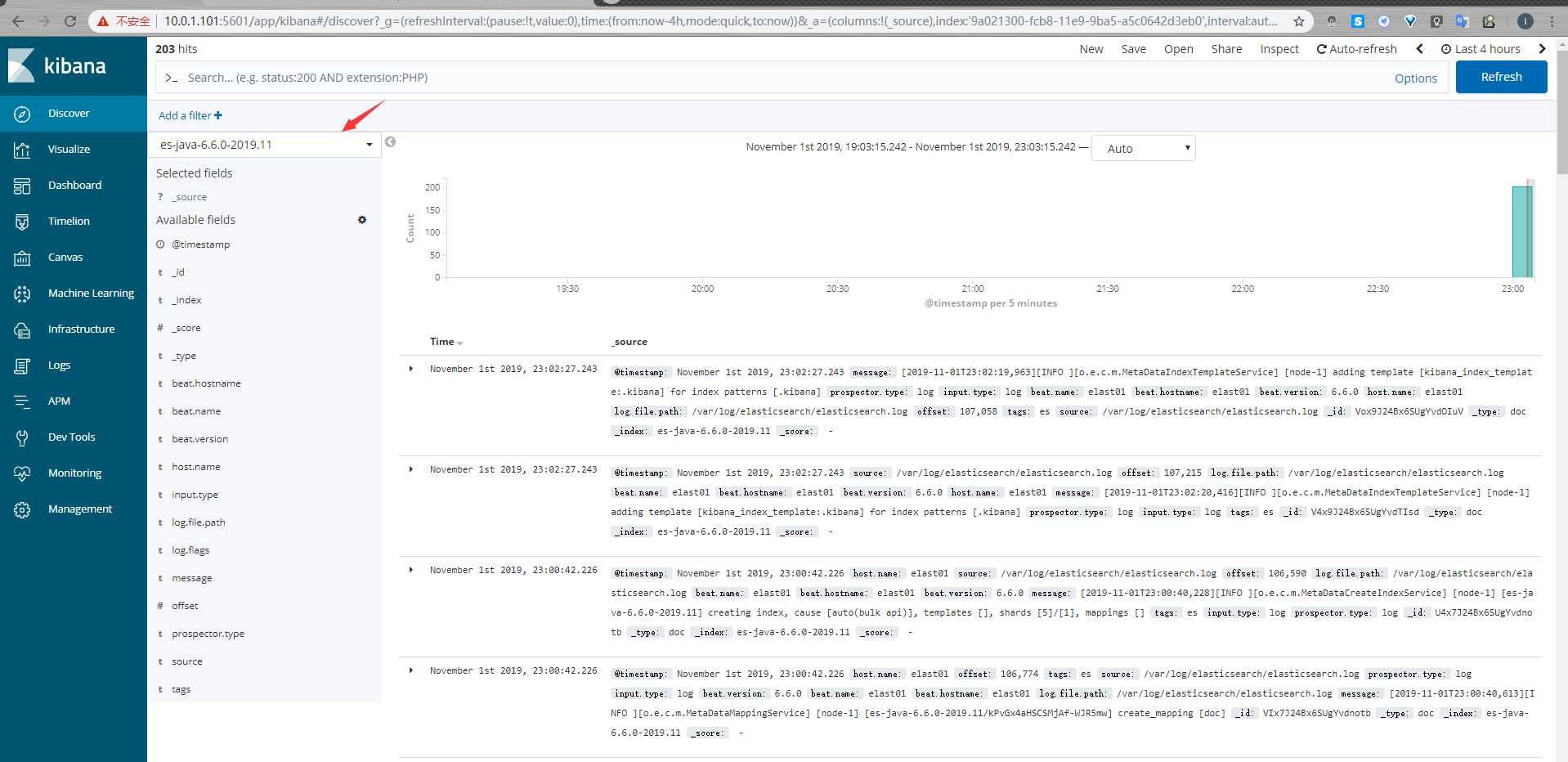Select the _score field

click(x=186, y=328)
